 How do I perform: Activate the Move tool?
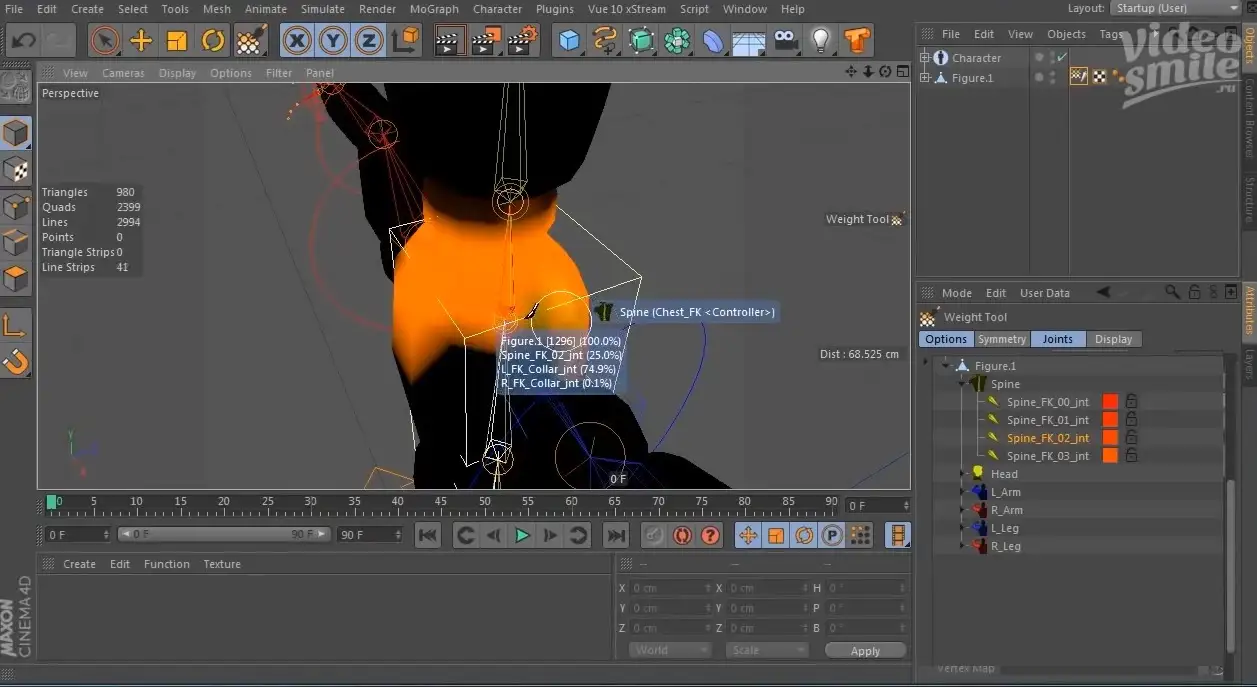[141, 40]
